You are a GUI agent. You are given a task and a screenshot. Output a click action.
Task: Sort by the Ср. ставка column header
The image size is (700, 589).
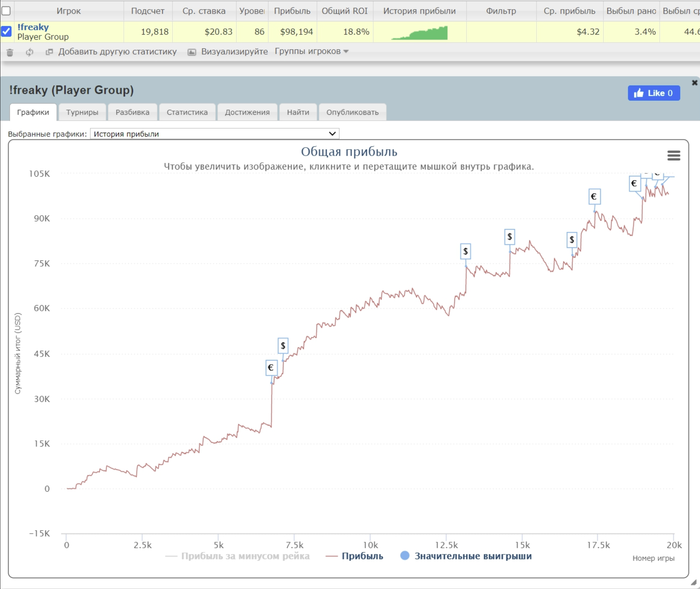204,11
